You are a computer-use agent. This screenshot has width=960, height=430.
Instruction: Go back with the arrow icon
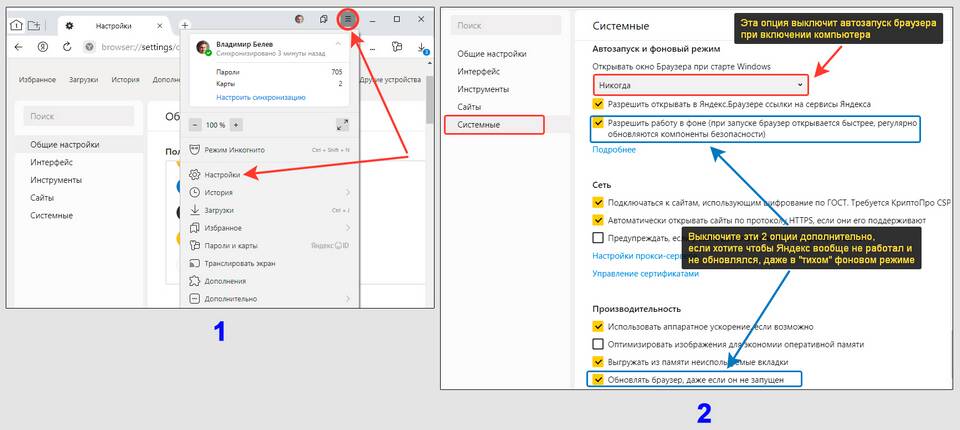pos(18,47)
